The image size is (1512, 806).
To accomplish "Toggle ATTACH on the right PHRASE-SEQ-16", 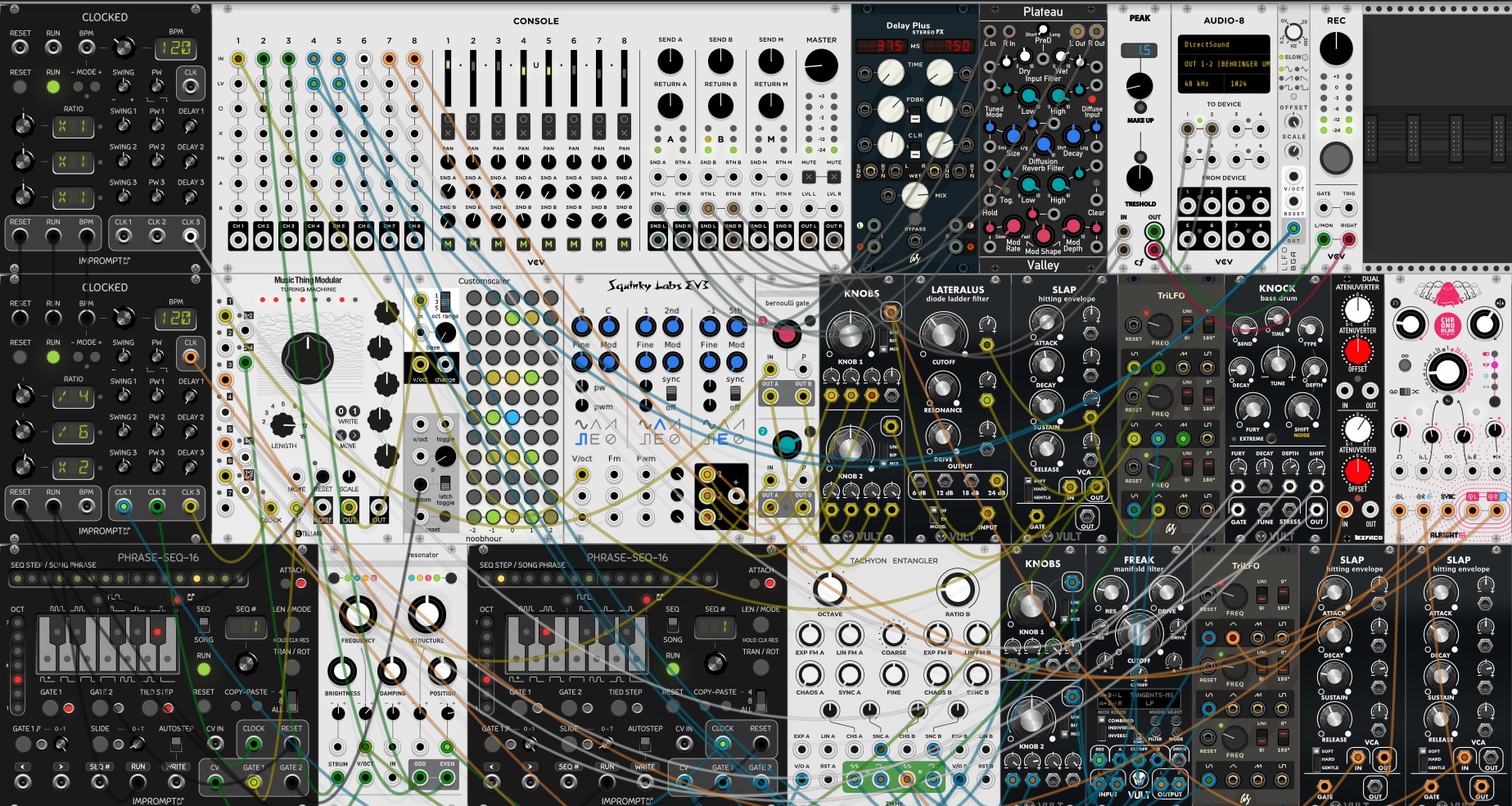I will (755, 583).
